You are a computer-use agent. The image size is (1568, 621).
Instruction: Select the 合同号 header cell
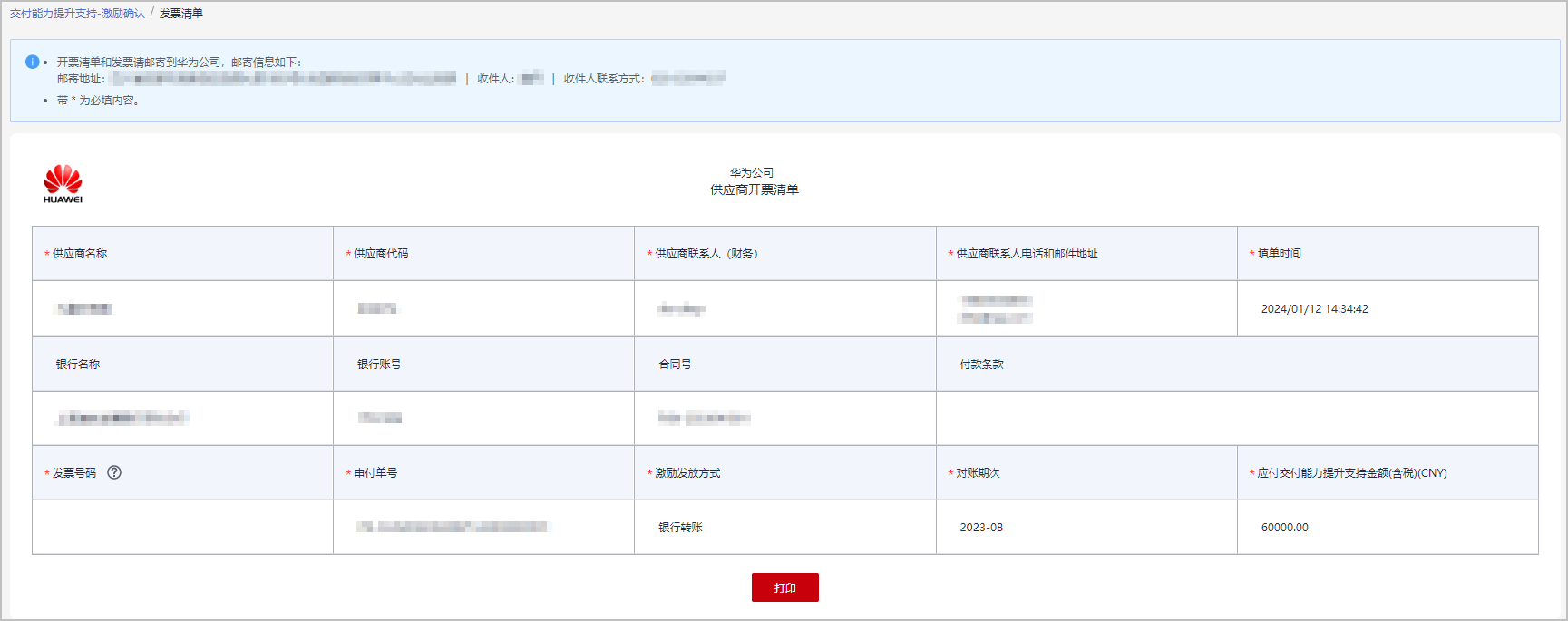785,364
